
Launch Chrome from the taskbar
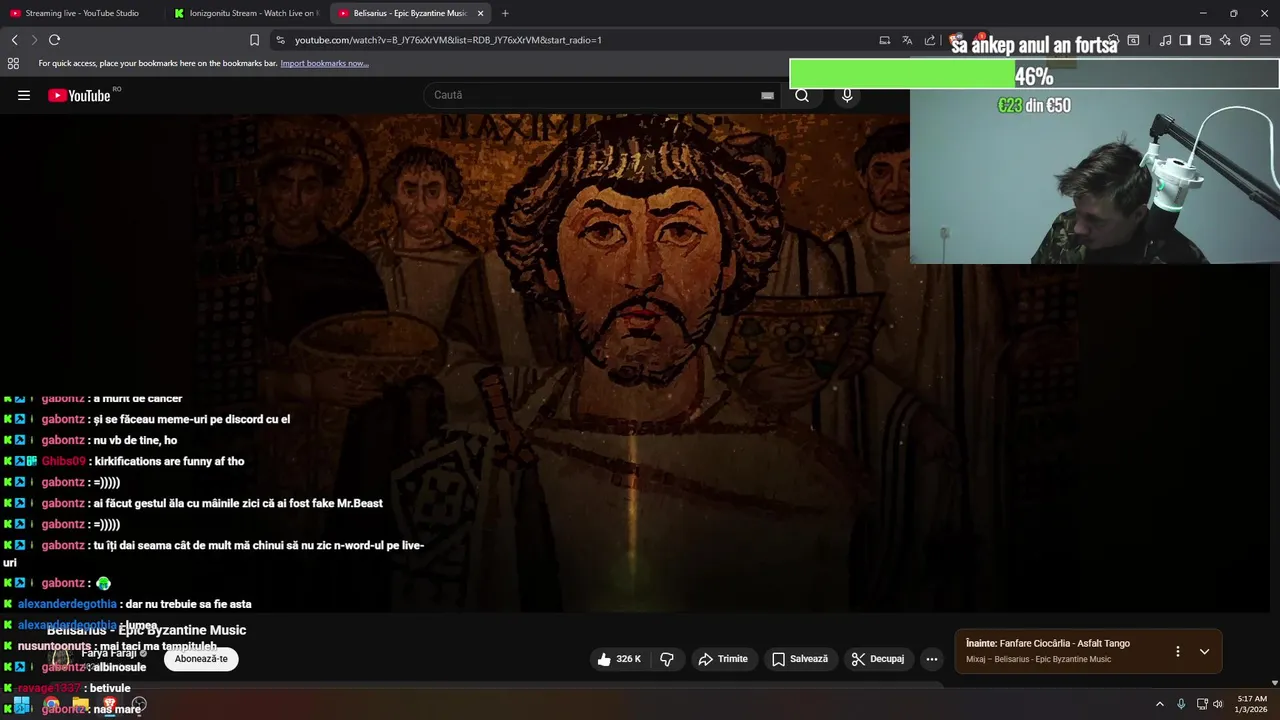click(x=51, y=705)
